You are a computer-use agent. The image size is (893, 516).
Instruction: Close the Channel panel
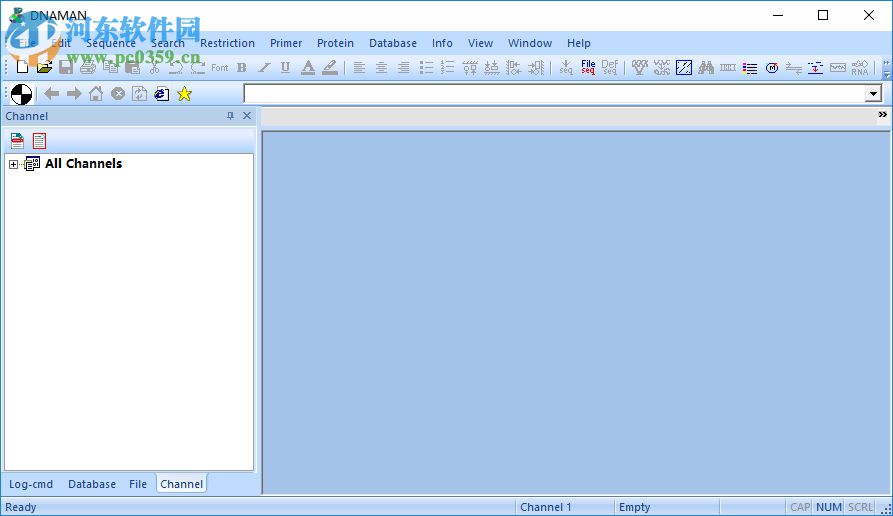coord(247,116)
